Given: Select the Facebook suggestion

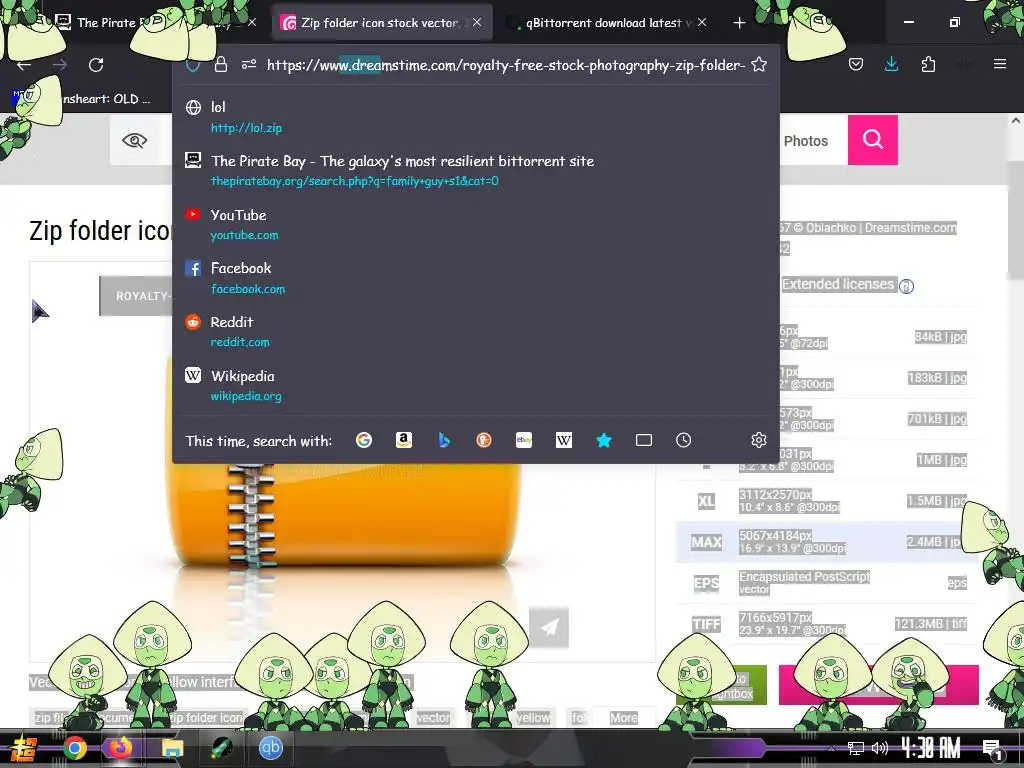Looking at the screenshot, I should coord(475,278).
